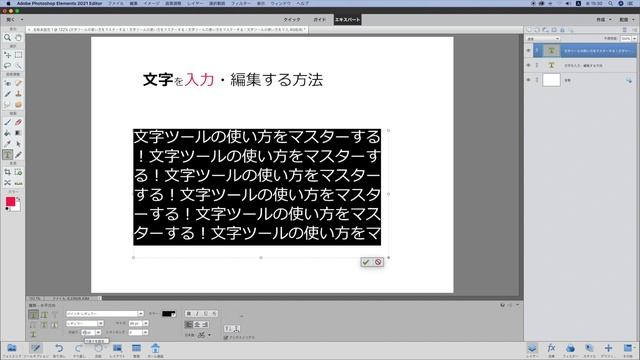Select the Lasso tool
The image size is (640, 360).
(7, 65)
